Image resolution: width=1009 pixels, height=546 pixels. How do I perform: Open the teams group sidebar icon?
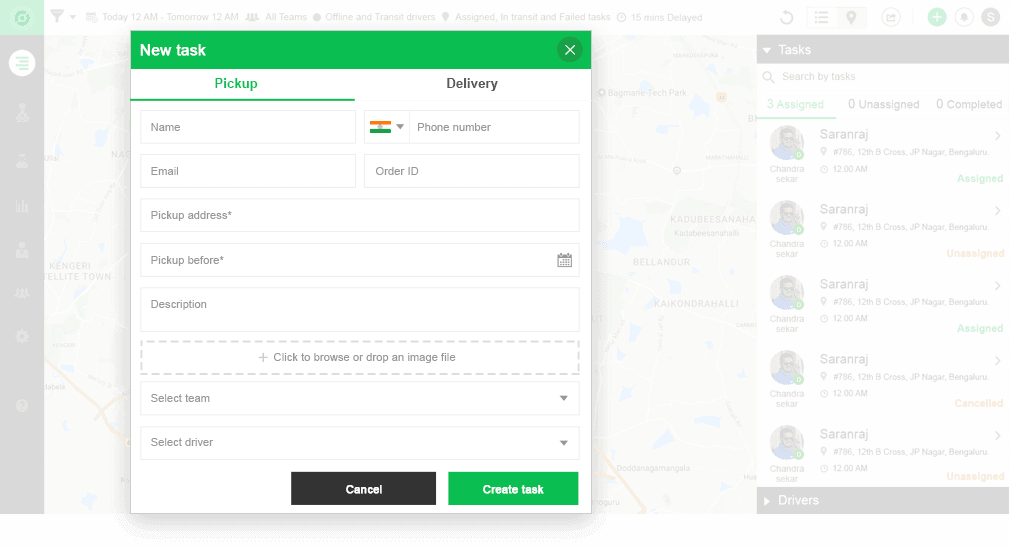click(x=22, y=293)
